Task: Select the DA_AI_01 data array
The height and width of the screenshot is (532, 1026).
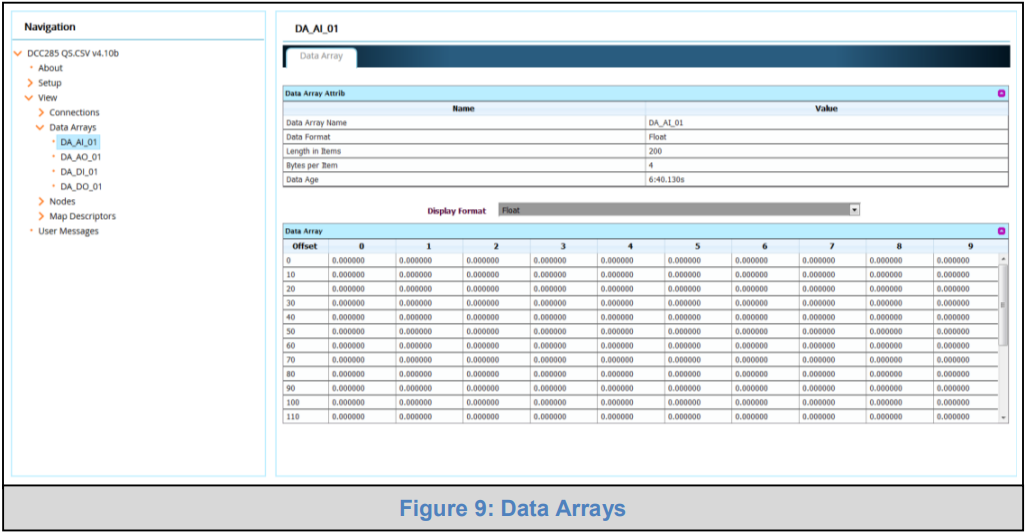Action: click(79, 142)
